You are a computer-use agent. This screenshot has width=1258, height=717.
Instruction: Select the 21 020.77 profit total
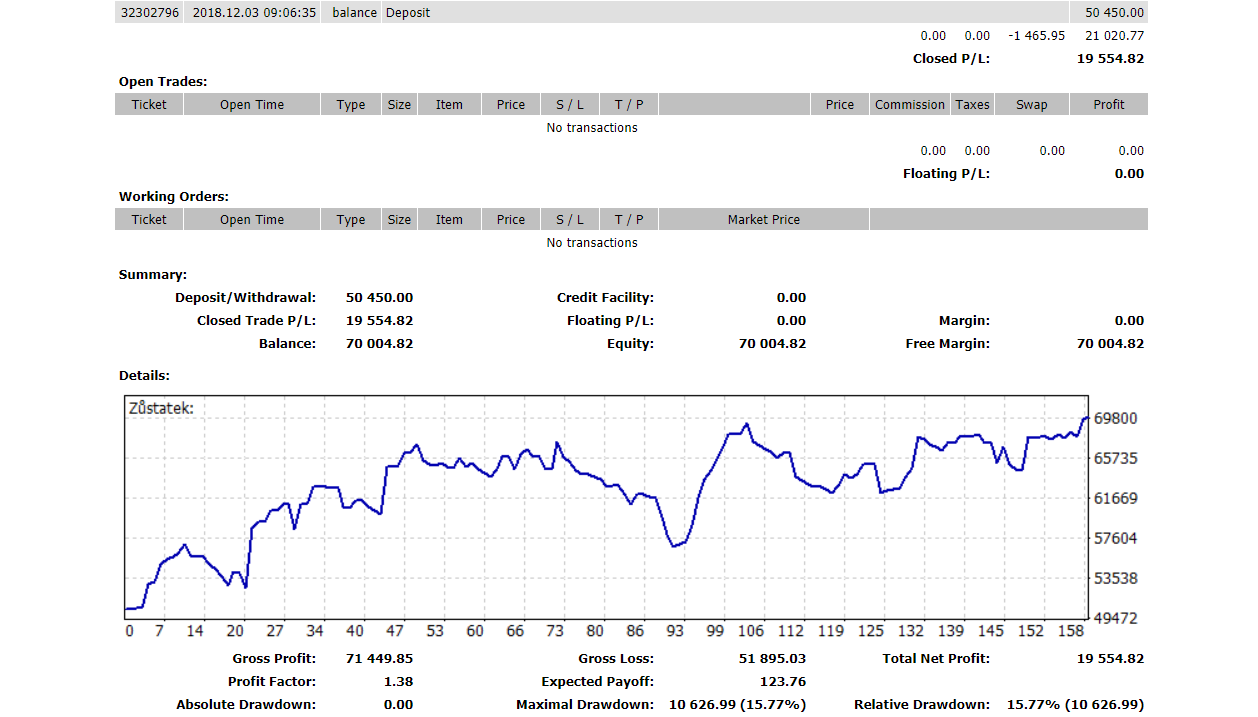1114,35
